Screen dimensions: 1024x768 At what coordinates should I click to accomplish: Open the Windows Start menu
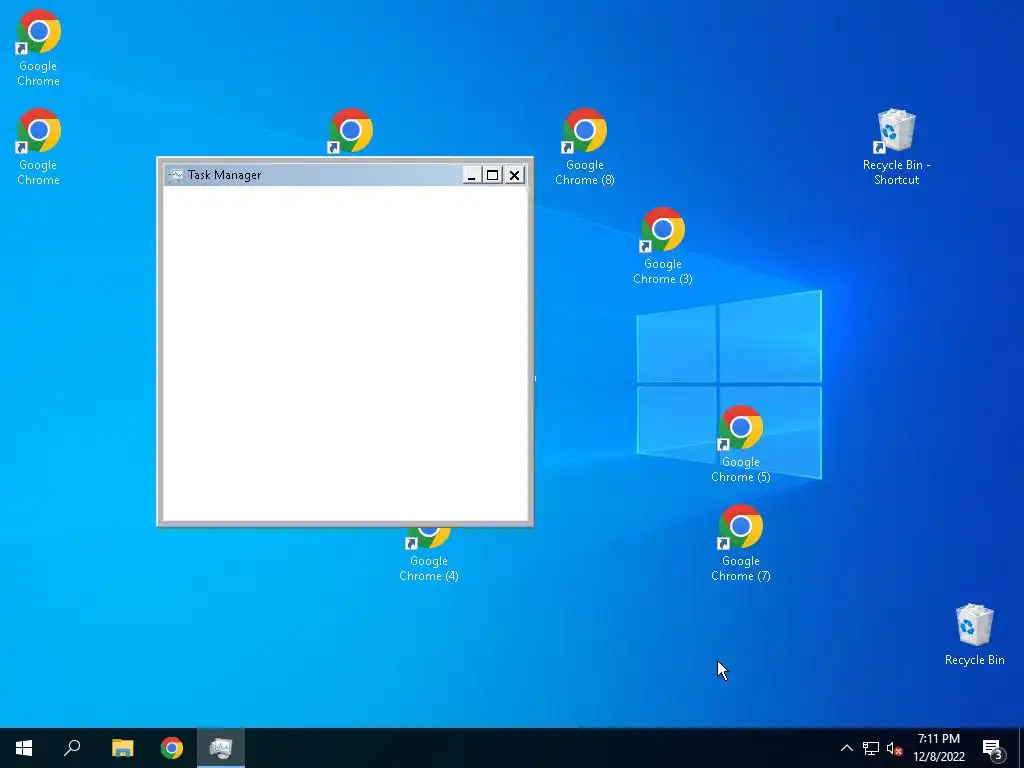click(24, 748)
